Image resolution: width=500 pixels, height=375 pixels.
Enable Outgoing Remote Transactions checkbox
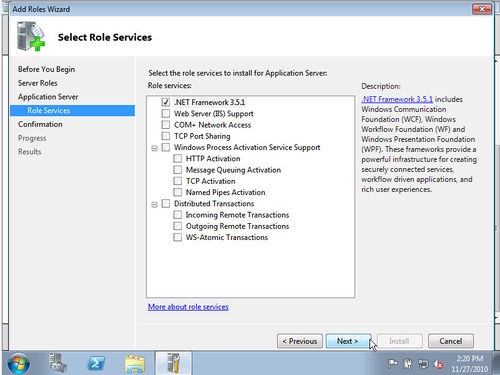point(178,226)
